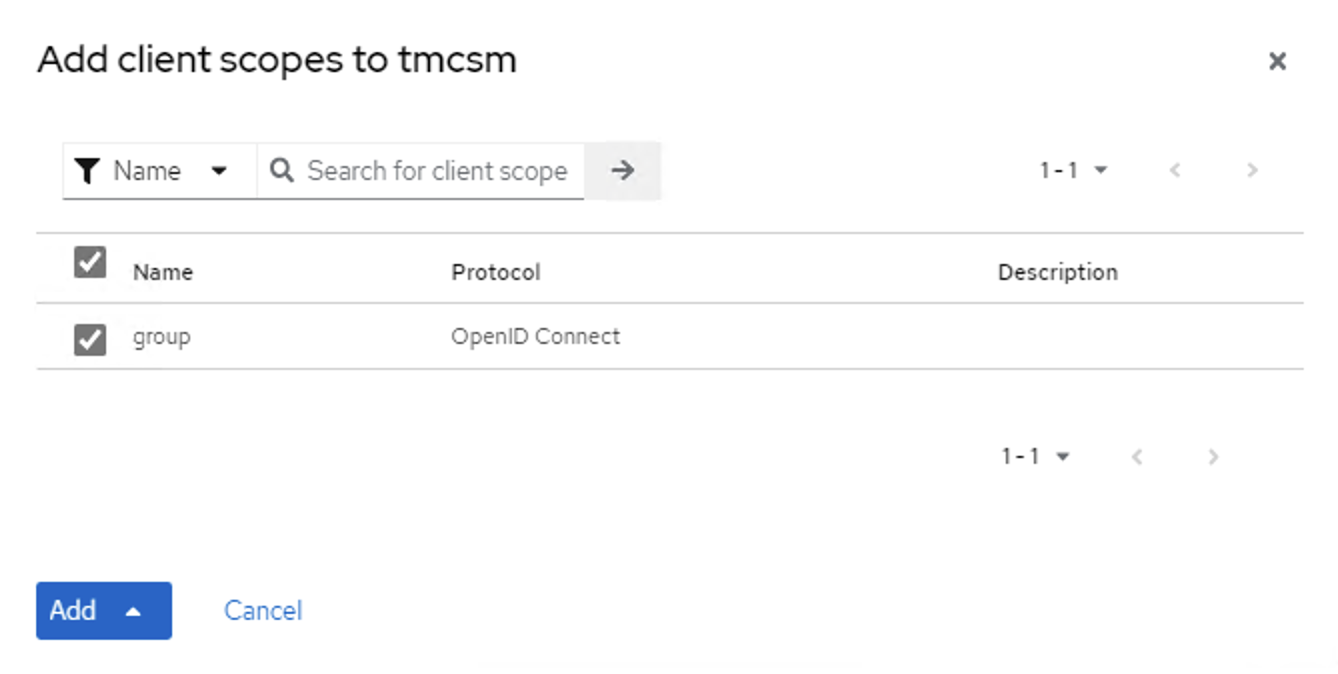
Task: Close the Add client scopes dialog
Action: point(1276,62)
